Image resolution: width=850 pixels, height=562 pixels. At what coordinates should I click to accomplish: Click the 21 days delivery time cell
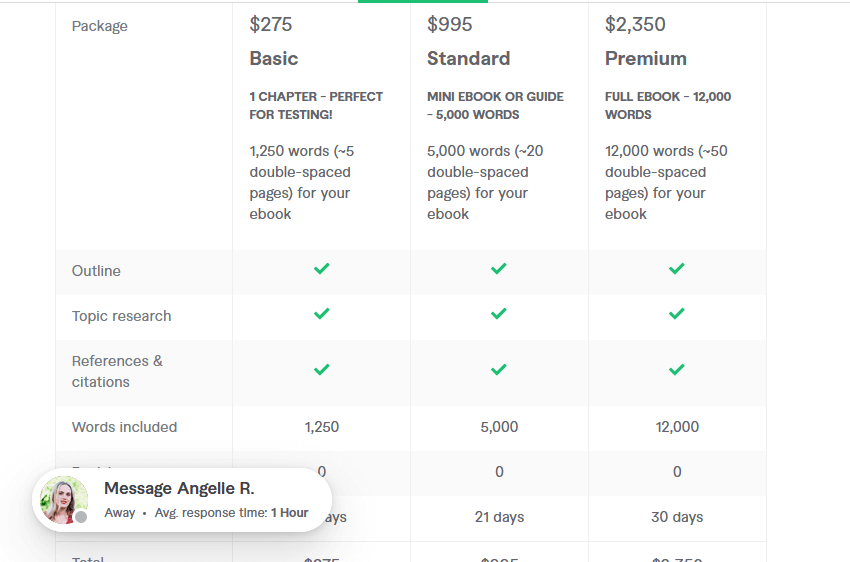[x=499, y=517]
